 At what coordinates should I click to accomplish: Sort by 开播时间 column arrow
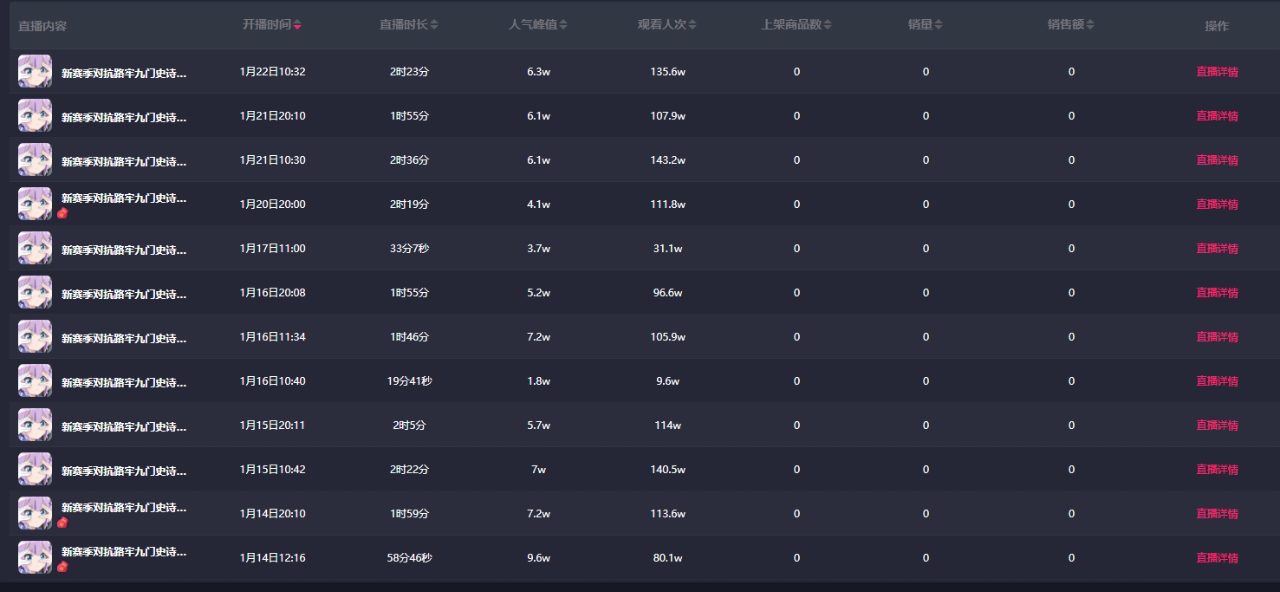298,24
